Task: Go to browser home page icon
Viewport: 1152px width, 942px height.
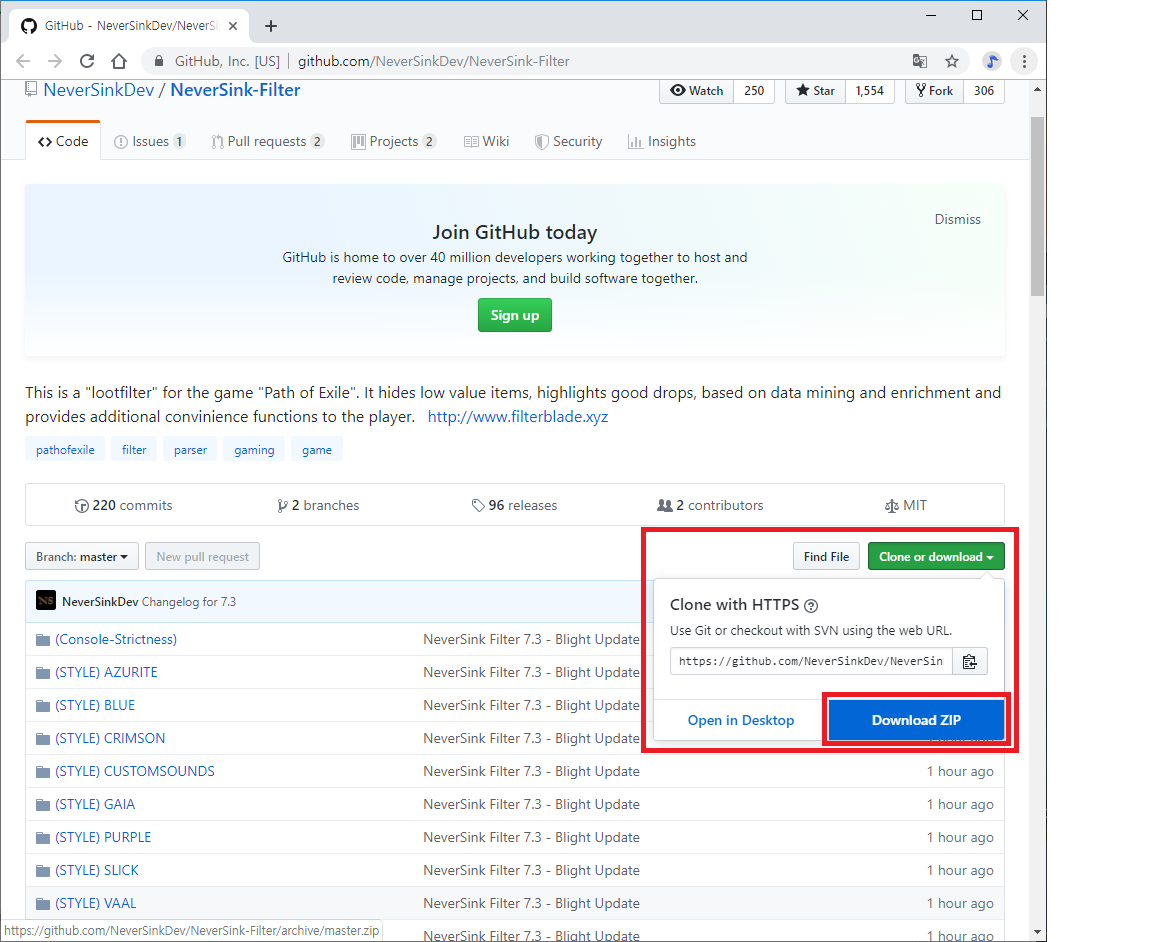Action: pos(119,61)
